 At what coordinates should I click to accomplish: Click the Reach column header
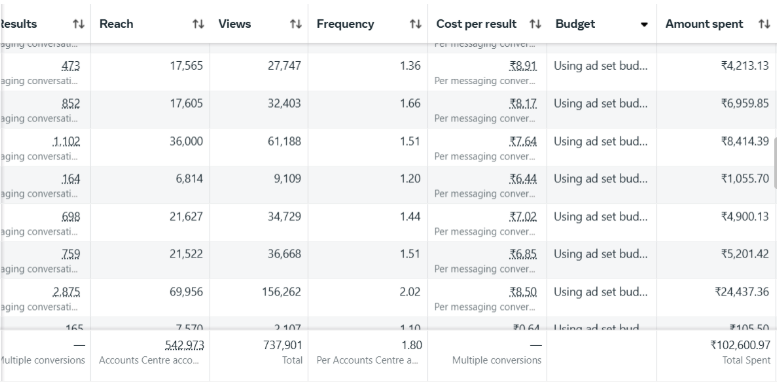[116, 24]
